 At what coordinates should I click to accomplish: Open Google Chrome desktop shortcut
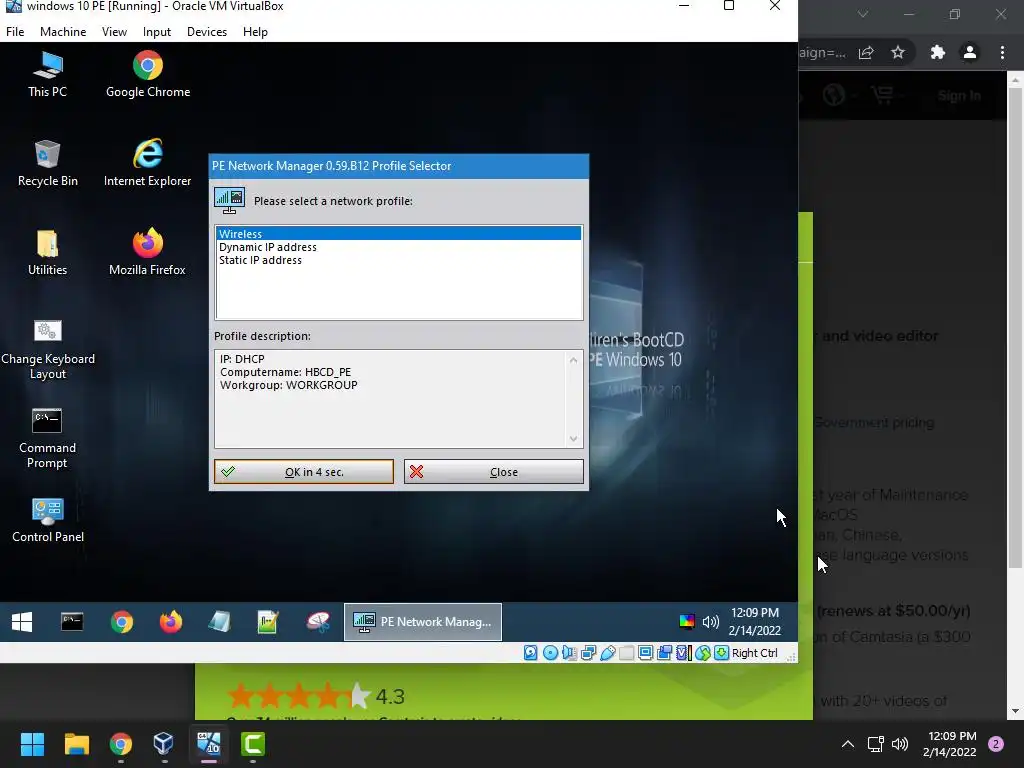[x=148, y=74]
